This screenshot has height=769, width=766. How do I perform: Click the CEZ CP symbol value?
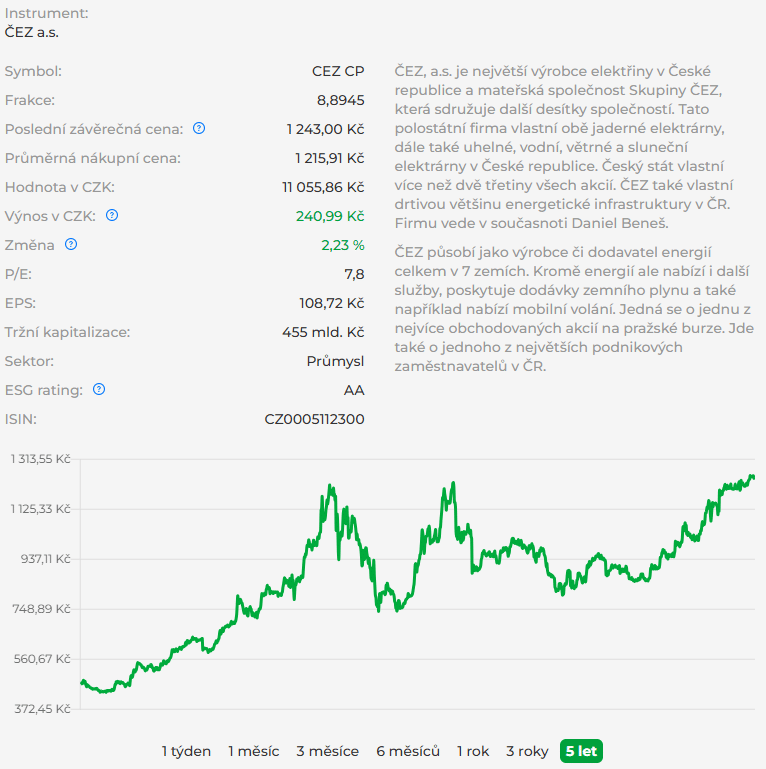click(338, 72)
